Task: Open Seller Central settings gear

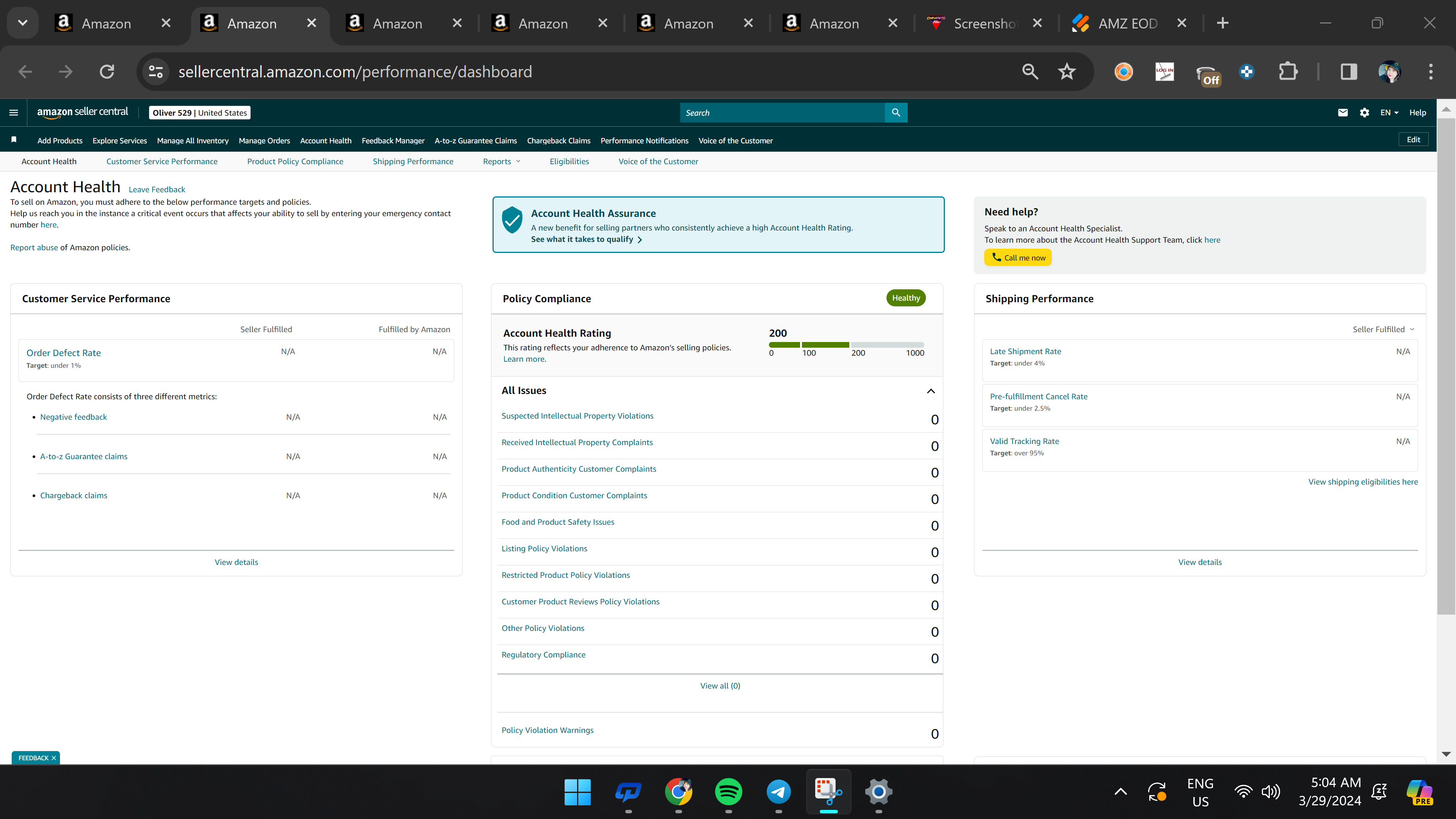Action: click(1365, 113)
